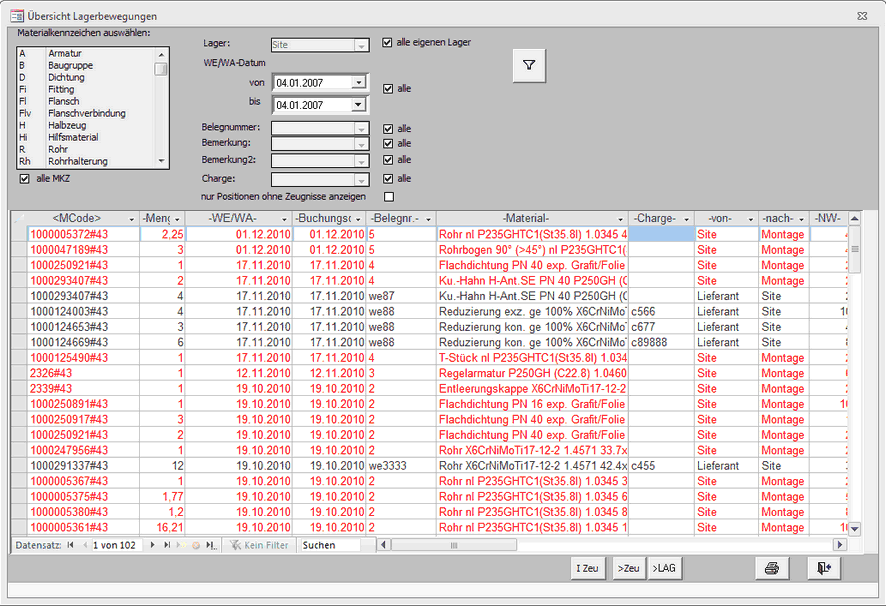Open the 'bis' date dropdown
886x606 pixels.
359,104
